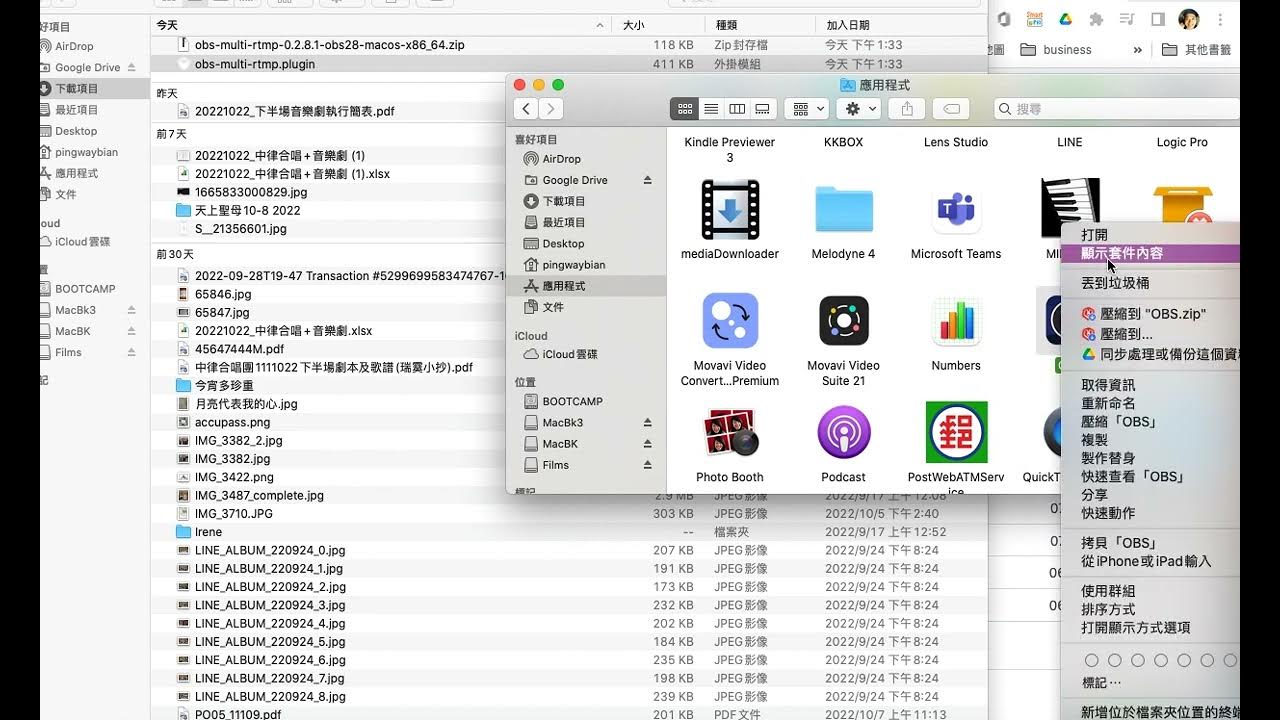Viewport: 1280px width, 720px height.
Task: Switch Applications window to list view
Action: 711,108
